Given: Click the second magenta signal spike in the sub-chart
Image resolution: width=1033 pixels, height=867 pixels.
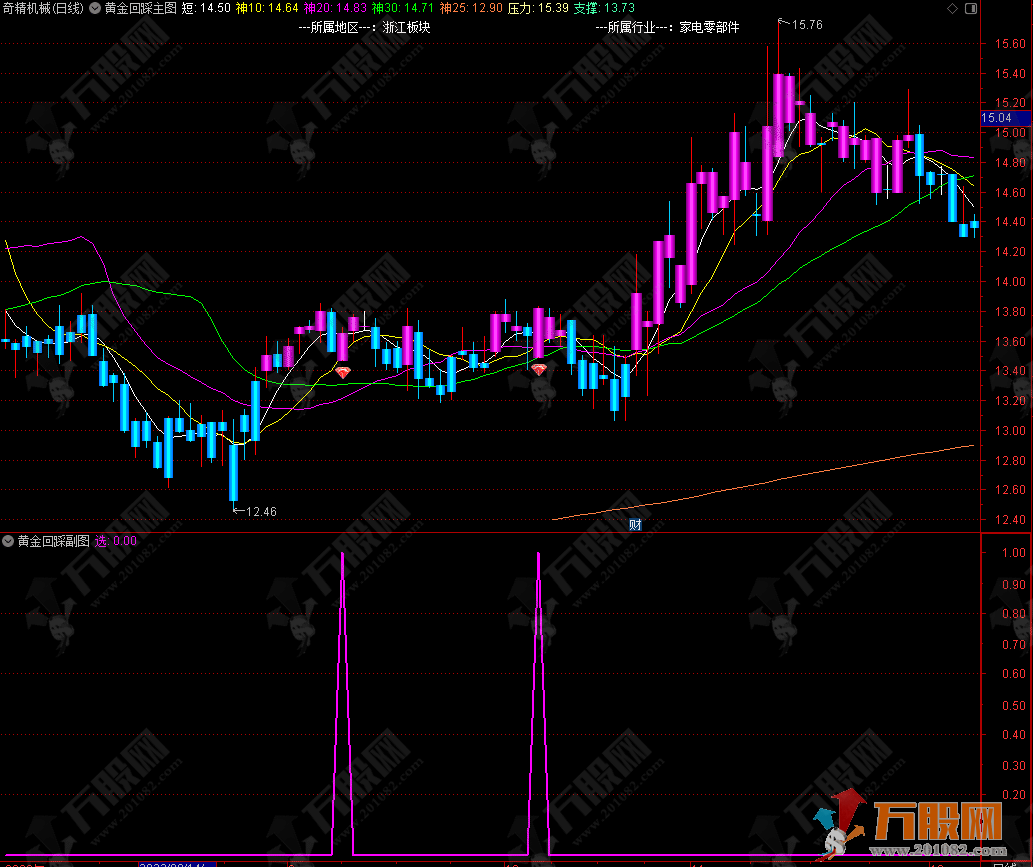Looking at the screenshot, I should coord(539,704).
